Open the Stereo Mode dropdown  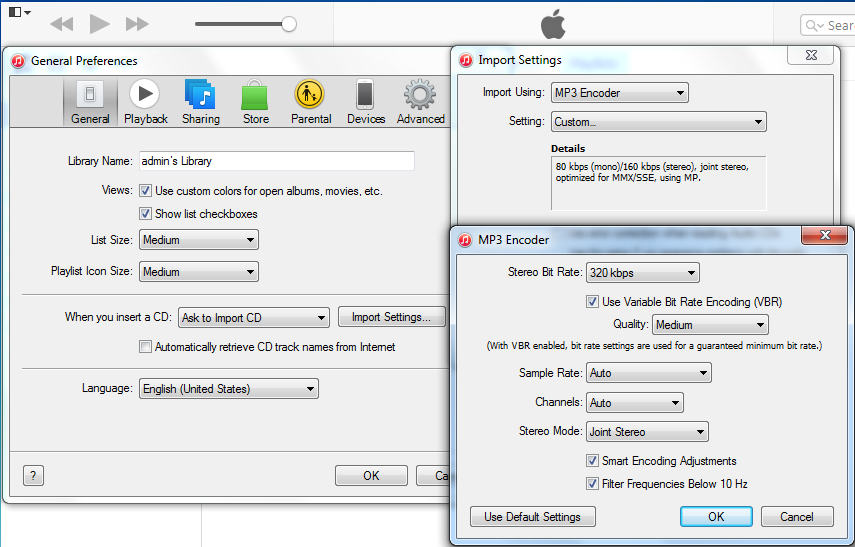point(647,432)
